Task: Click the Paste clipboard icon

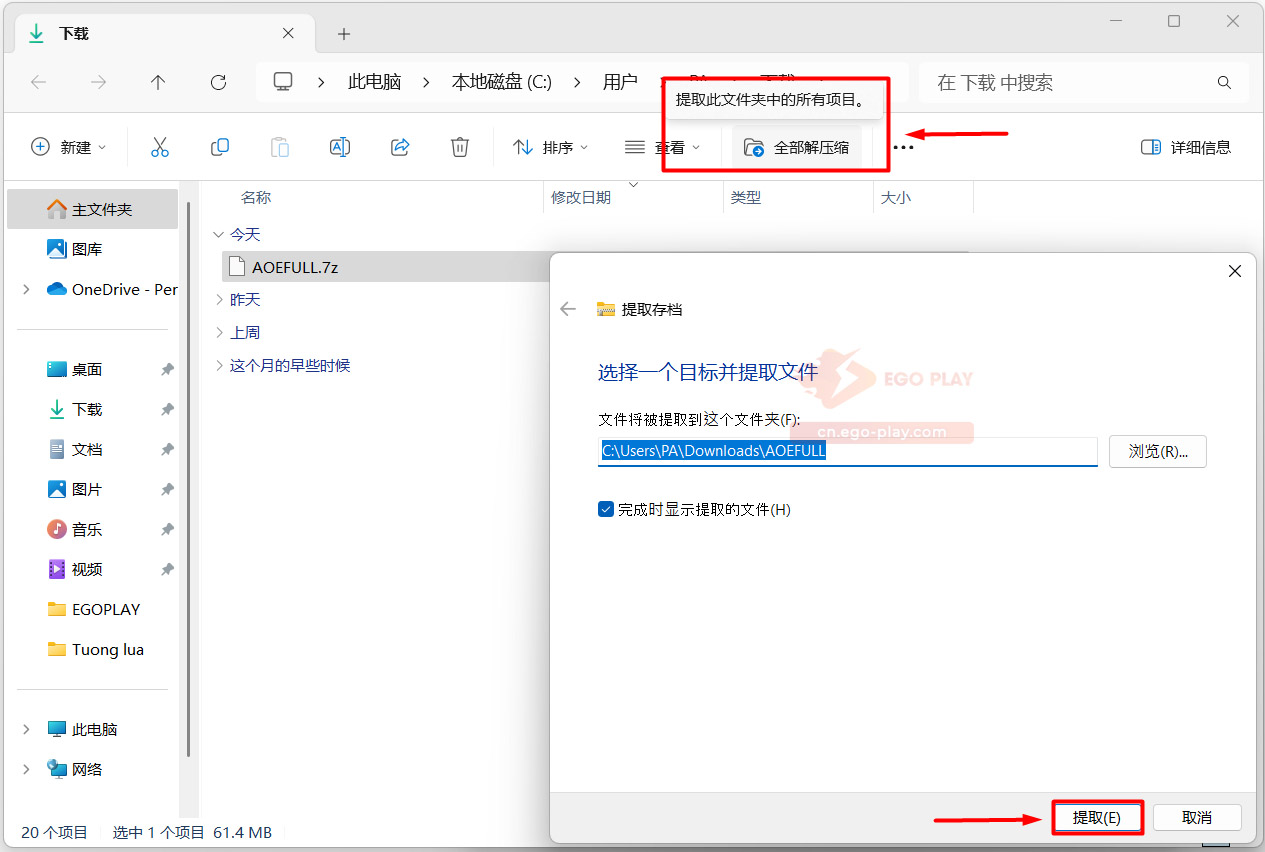Action: tap(280, 147)
